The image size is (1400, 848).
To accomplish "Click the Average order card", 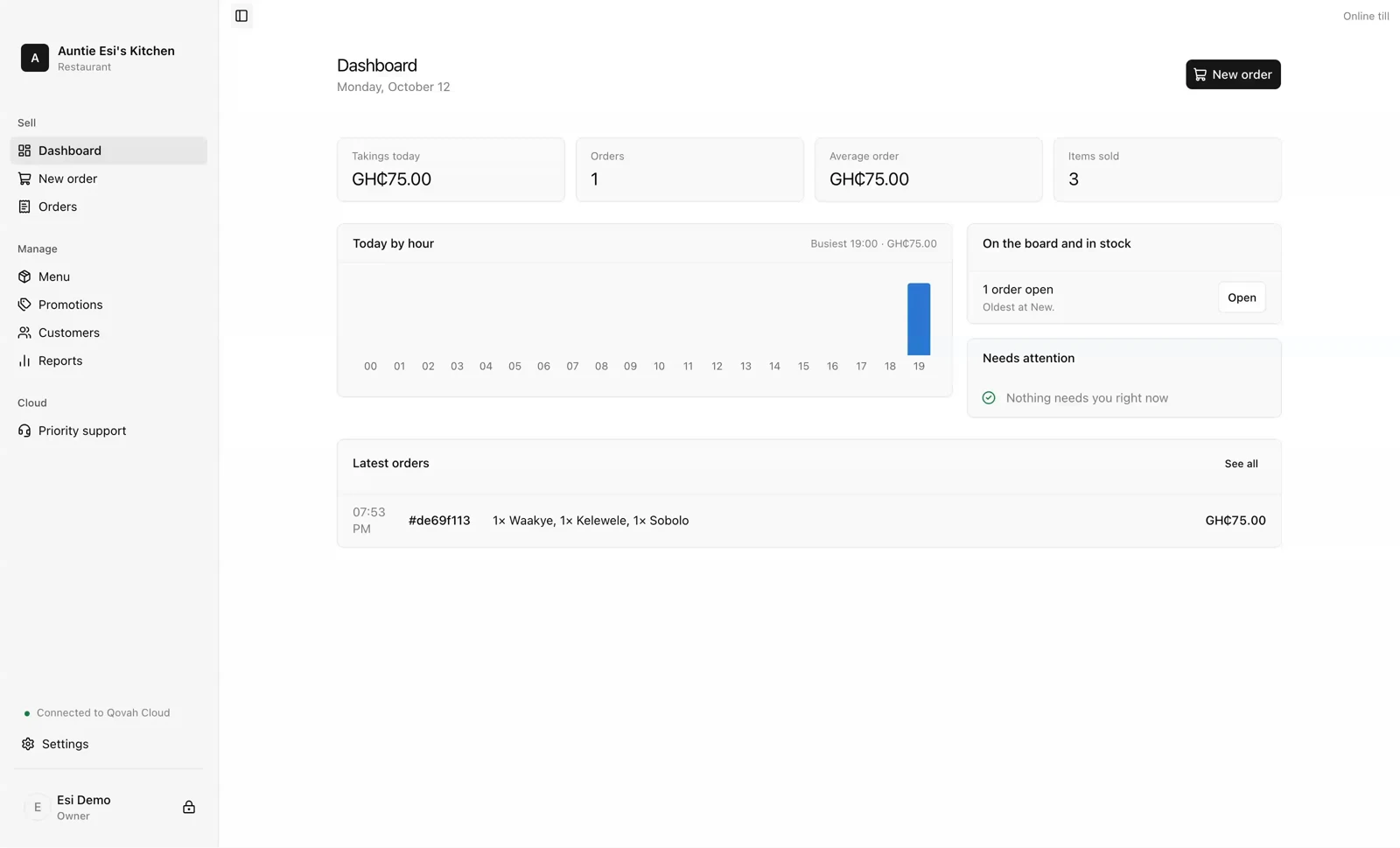I will click(928, 170).
